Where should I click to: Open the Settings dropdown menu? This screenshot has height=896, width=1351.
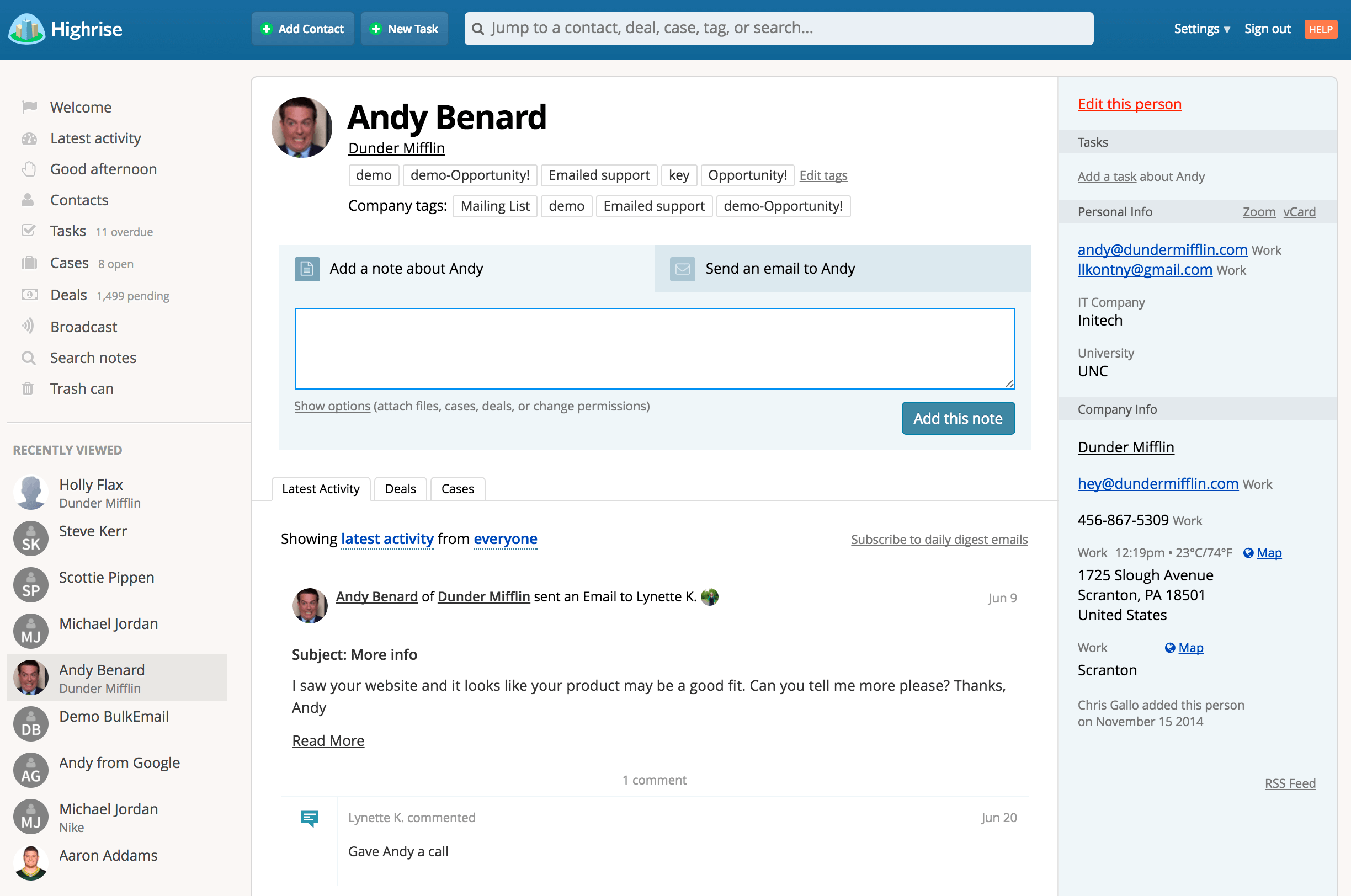coord(1201,29)
